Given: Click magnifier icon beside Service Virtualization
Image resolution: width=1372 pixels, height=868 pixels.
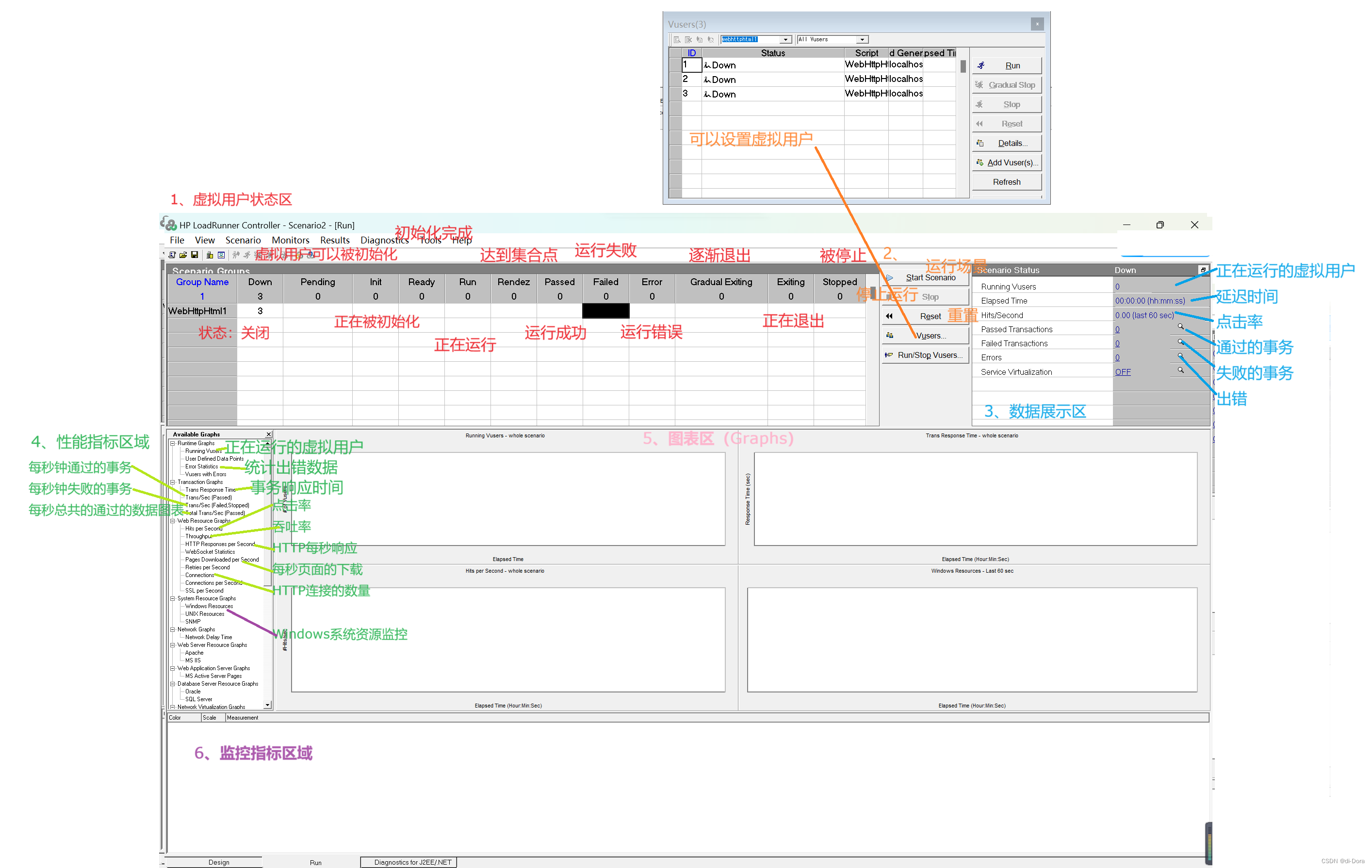Looking at the screenshot, I should [x=1180, y=370].
